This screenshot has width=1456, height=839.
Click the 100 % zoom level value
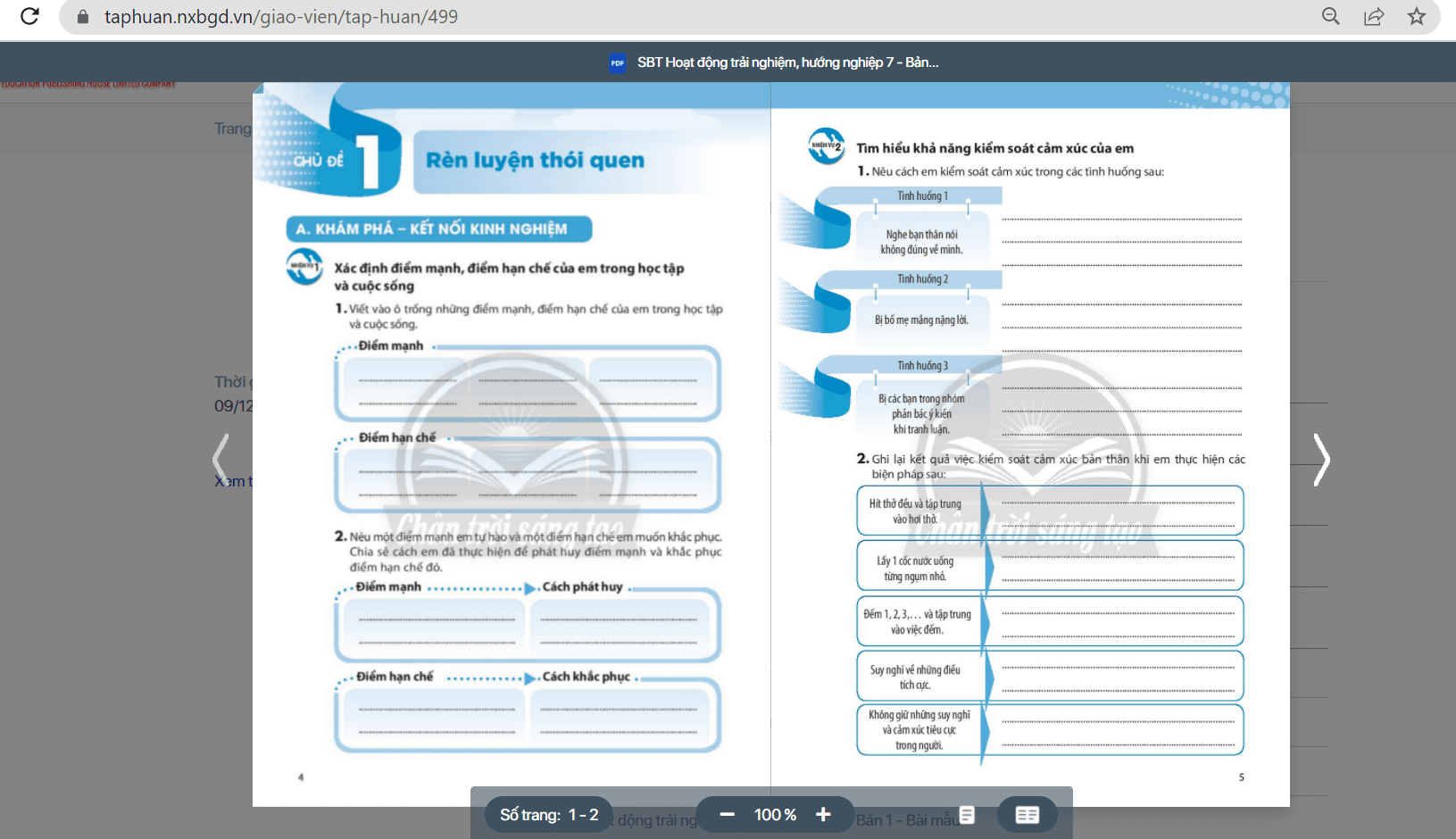click(x=775, y=815)
